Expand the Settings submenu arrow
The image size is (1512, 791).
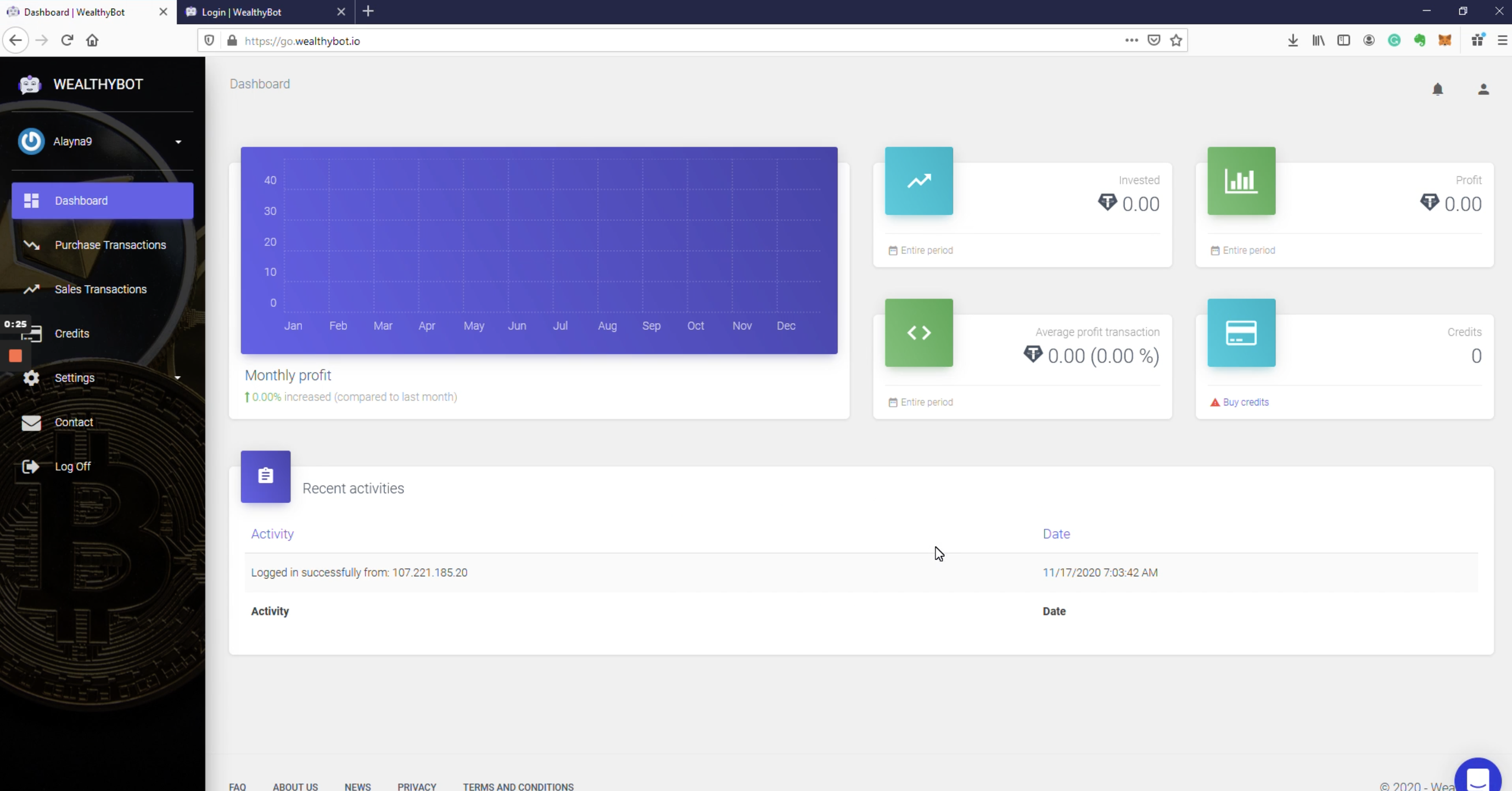(x=177, y=377)
